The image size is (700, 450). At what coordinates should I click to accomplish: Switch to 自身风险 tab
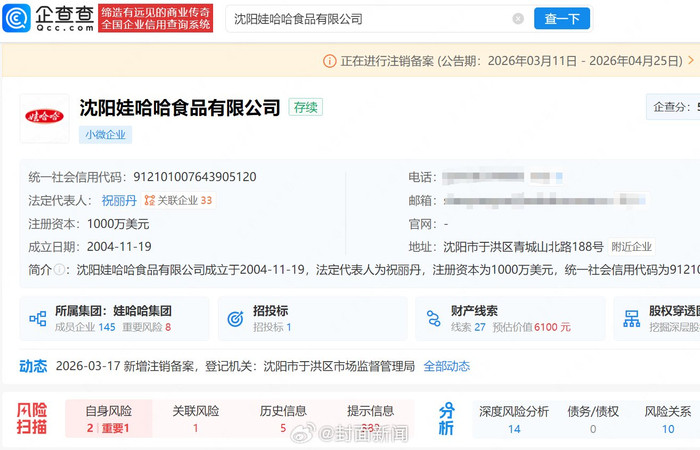tap(108, 419)
